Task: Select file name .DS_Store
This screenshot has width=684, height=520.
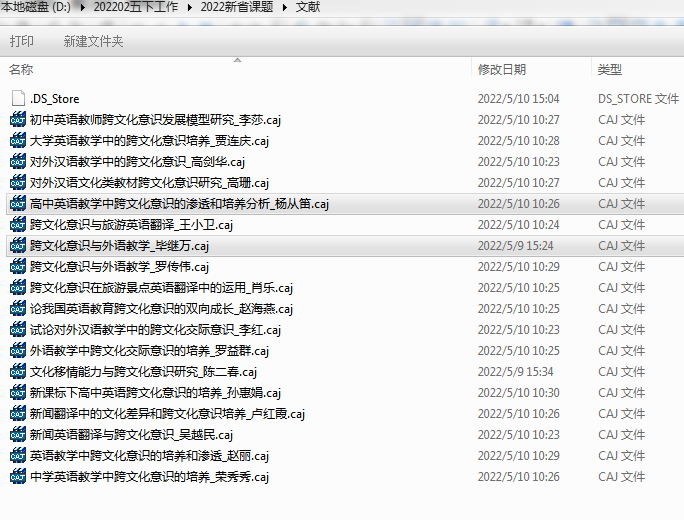Action: 55,99
